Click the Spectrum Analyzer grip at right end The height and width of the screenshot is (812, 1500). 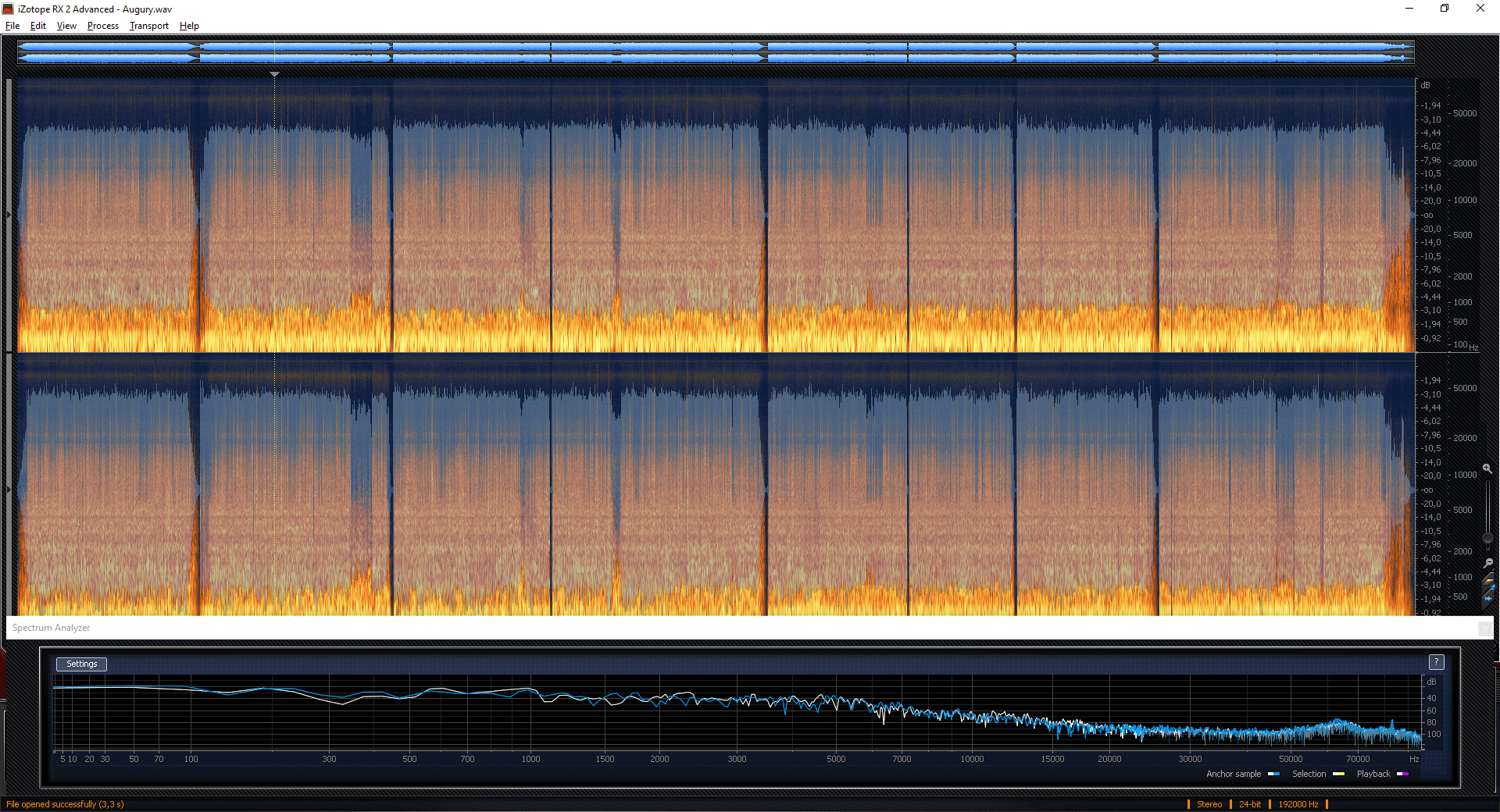pos(1485,628)
